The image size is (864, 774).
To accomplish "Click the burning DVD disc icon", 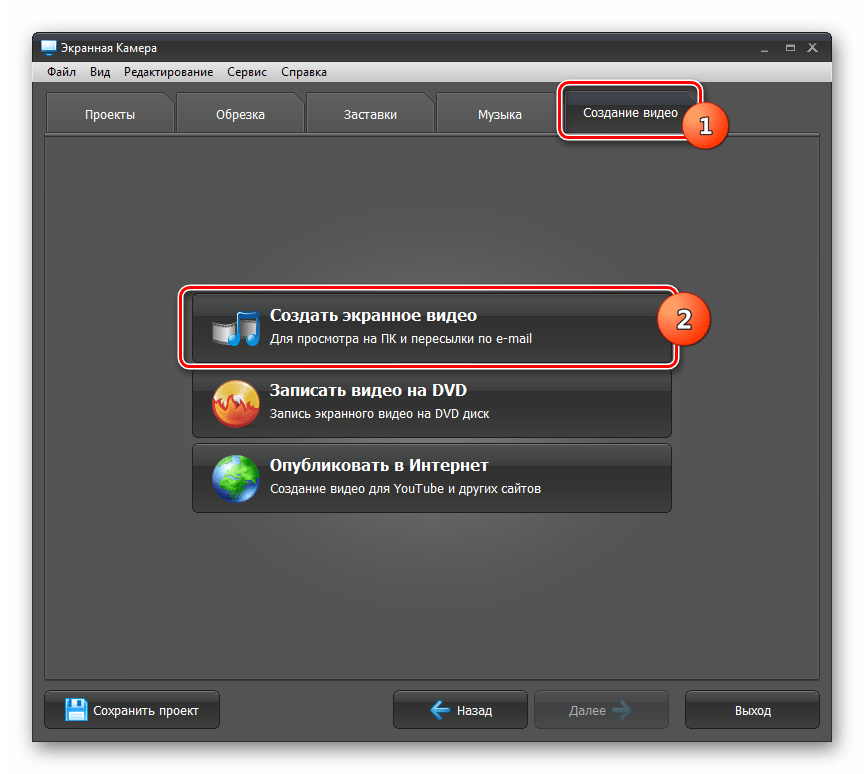I will [236, 404].
